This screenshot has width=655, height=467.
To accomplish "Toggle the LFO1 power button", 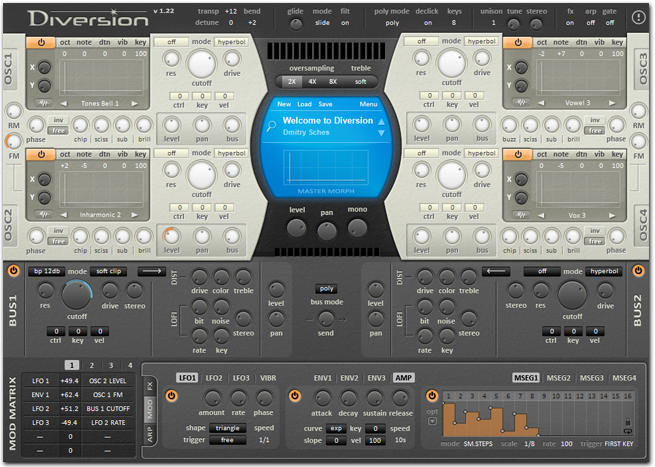I will click(x=171, y=396).
